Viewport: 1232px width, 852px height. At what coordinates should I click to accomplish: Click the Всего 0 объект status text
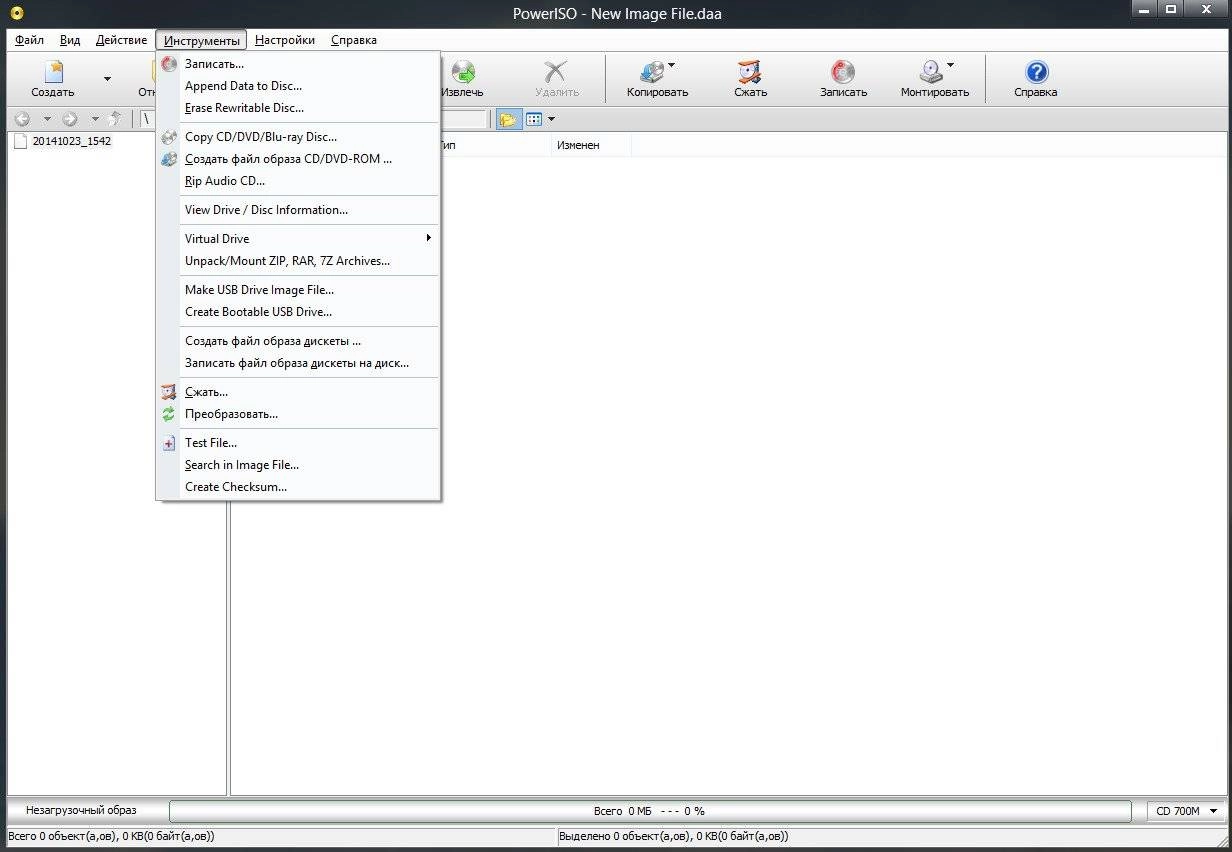[111, 836]
